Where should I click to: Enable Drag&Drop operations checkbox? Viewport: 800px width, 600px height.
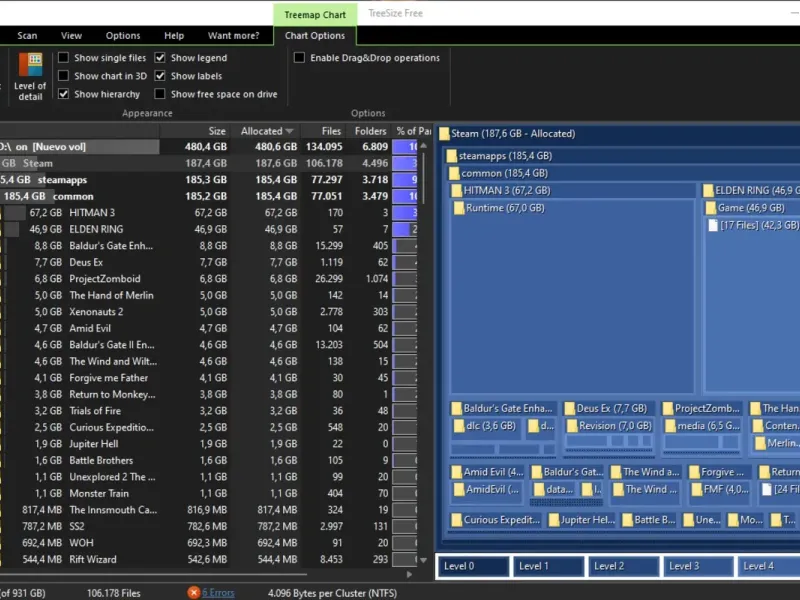click(299, 58)
